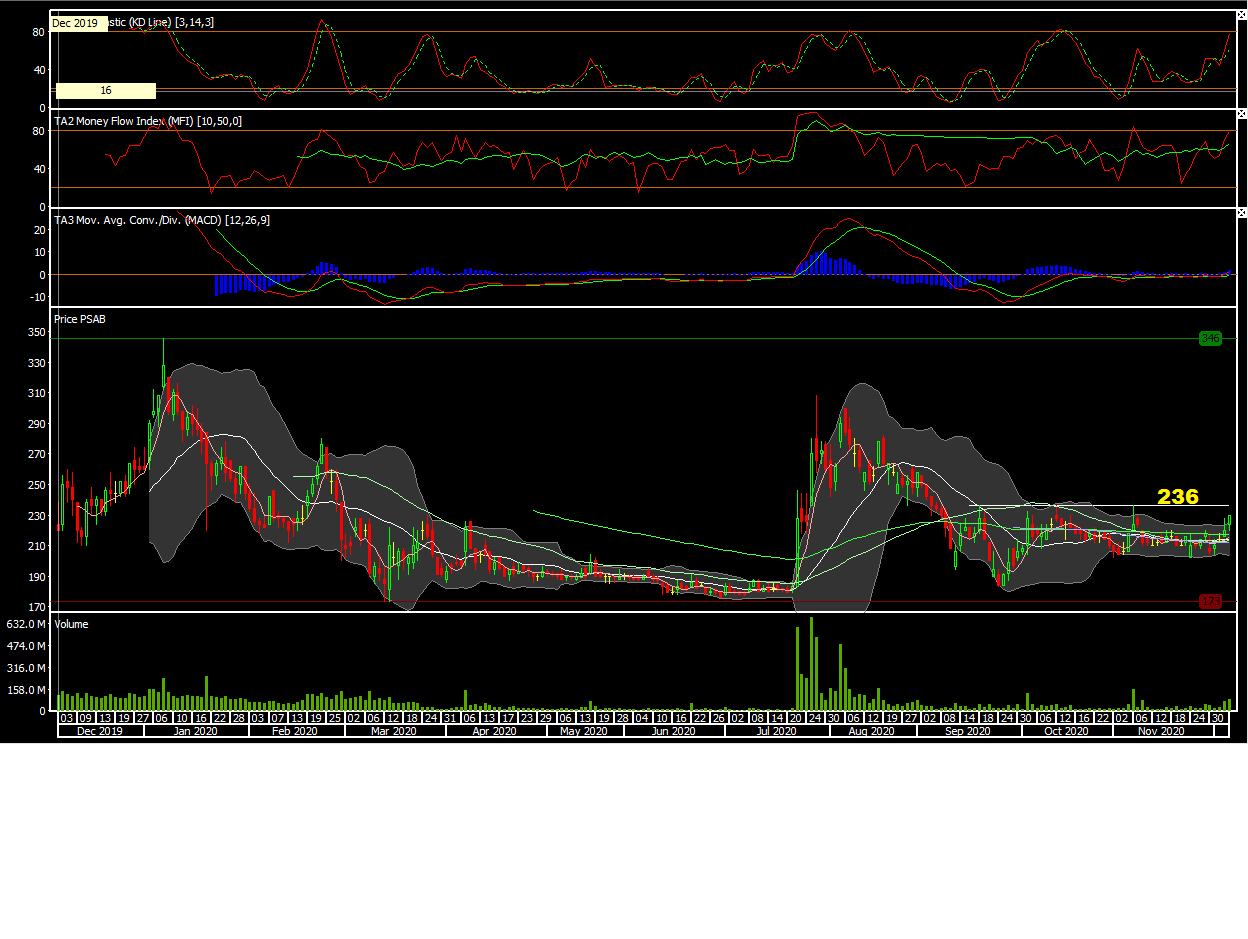Close the TA2 Money Flow Index panel
The width and height of the screenshot is (1248, 939).
pyautogui.click(x=1242, y=115)
